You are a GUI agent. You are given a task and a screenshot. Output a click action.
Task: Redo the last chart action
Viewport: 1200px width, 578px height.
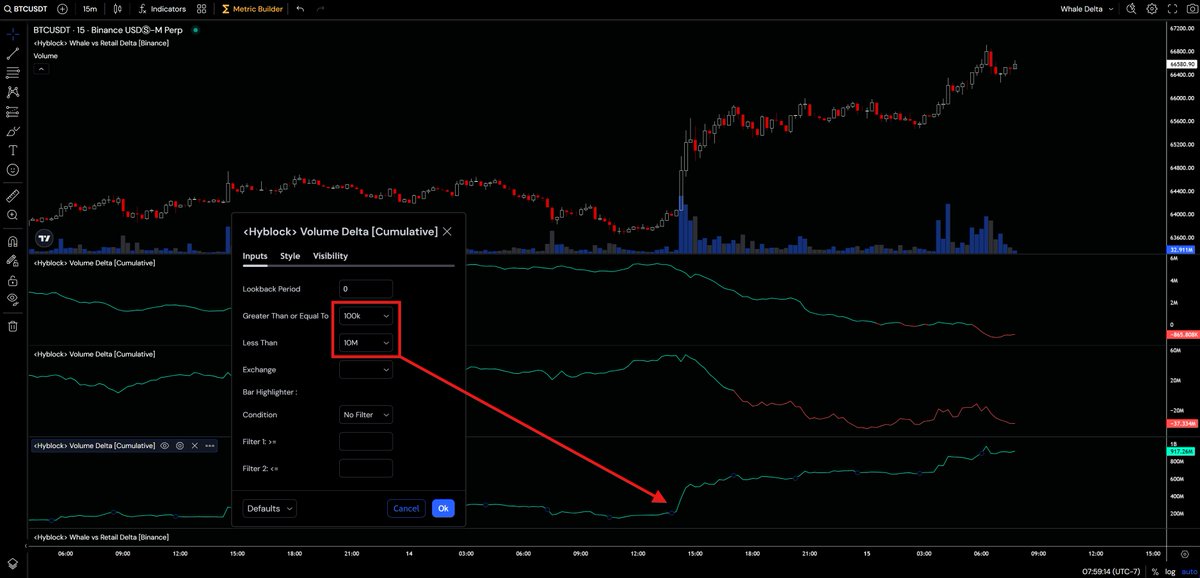320,9
